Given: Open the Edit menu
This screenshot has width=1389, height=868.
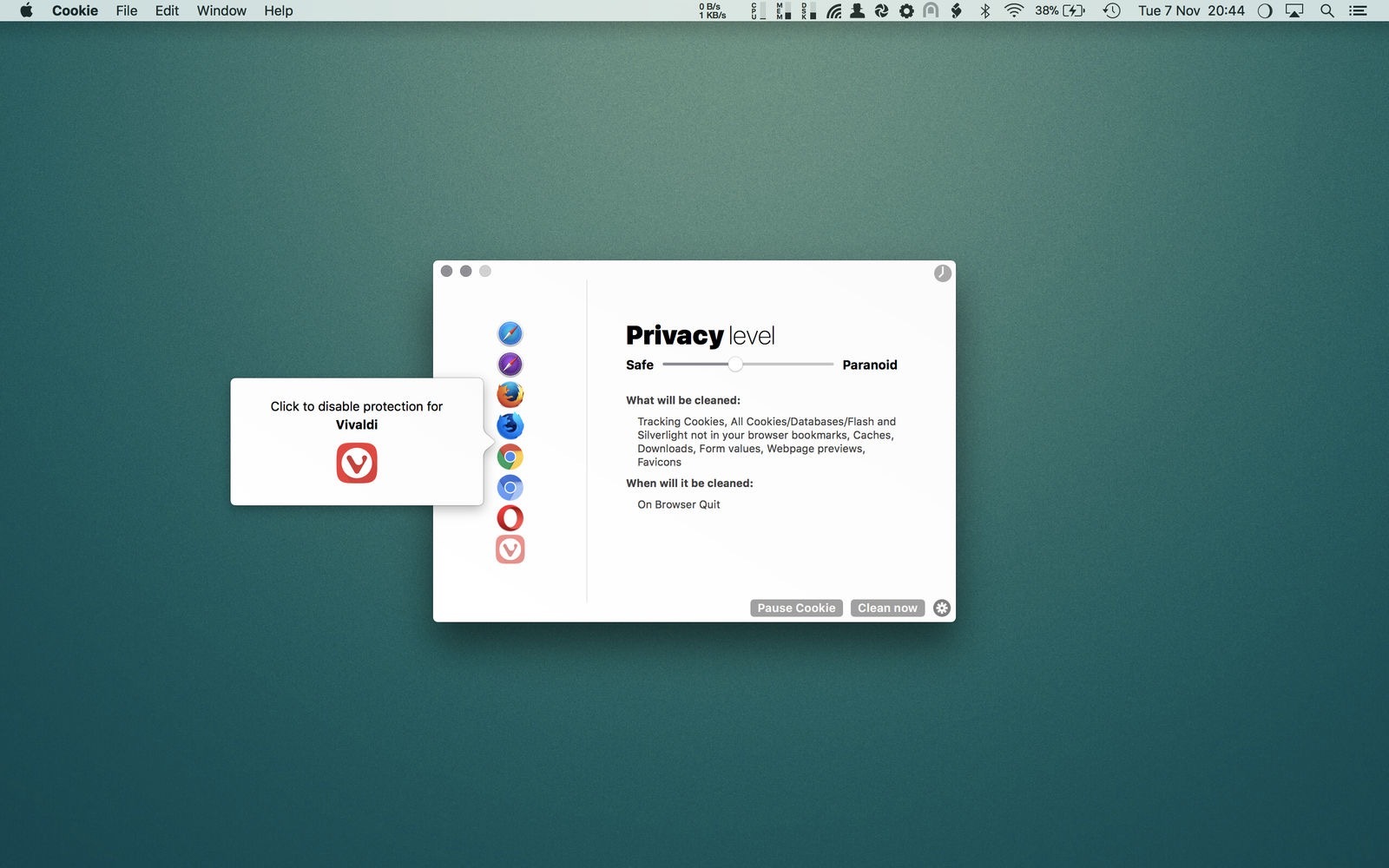Looking at the screenshot, I should tap(167, 10).
